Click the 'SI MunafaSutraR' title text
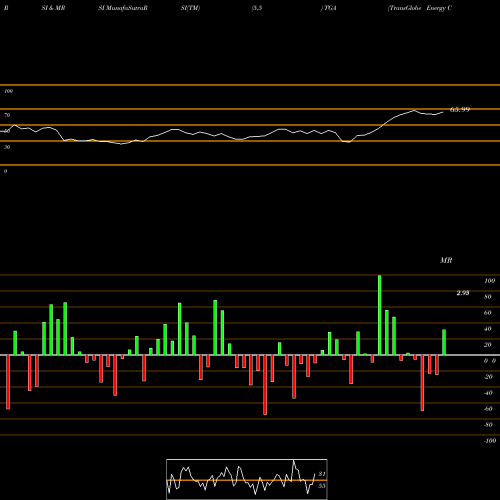Viewport: 500px width, 500px height. coord(123,8)
